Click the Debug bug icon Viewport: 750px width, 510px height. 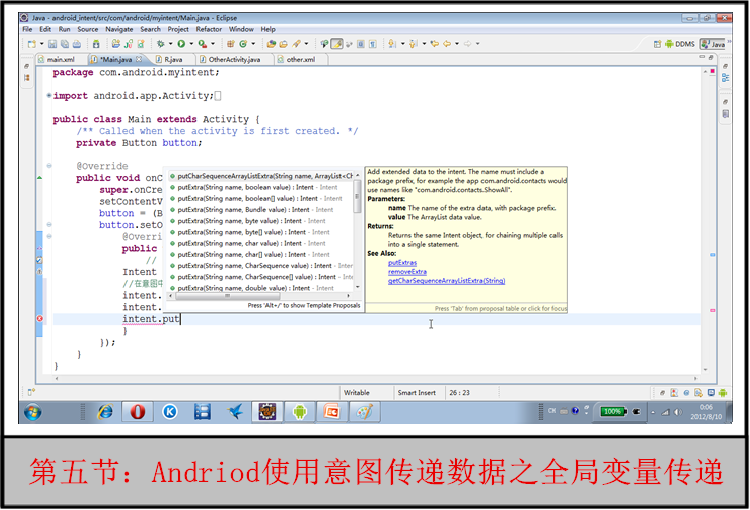161,44
